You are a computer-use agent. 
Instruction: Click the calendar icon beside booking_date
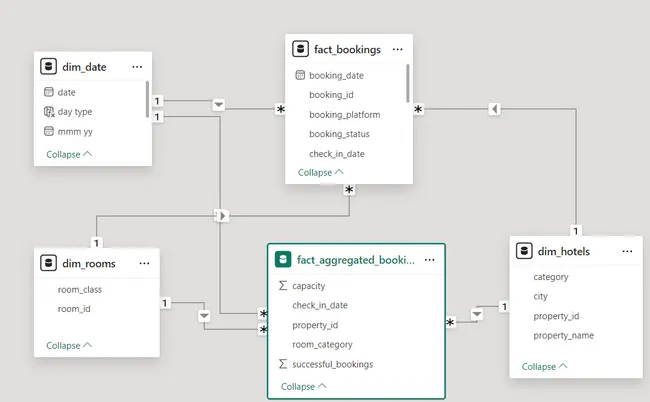pyautogui.click(x=300, y=75)
